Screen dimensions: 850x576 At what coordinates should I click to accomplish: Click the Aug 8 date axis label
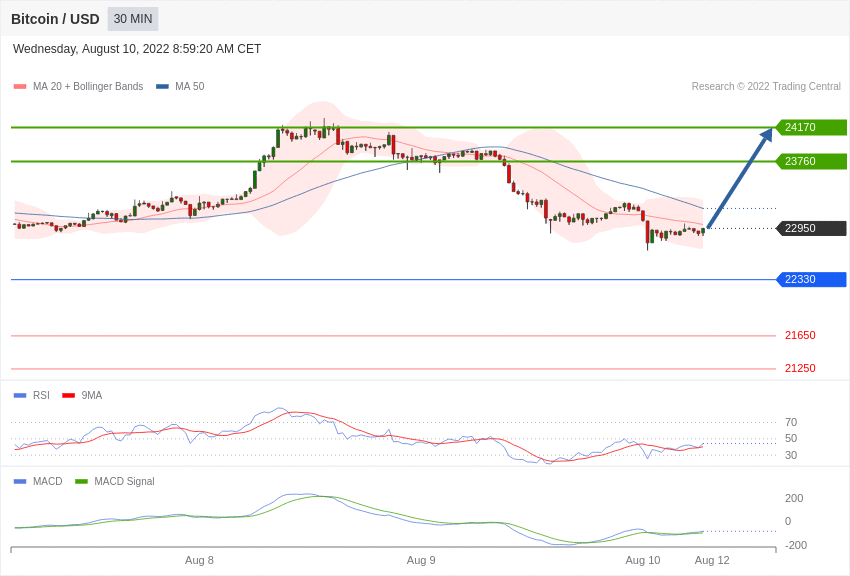tap(199, 560)
